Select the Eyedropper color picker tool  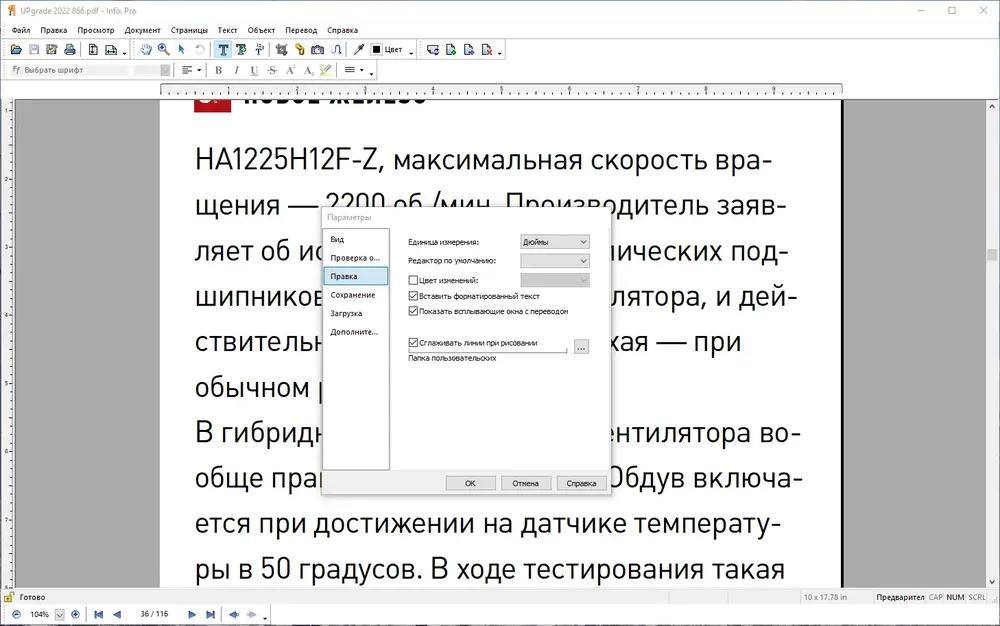click(358, 50)
